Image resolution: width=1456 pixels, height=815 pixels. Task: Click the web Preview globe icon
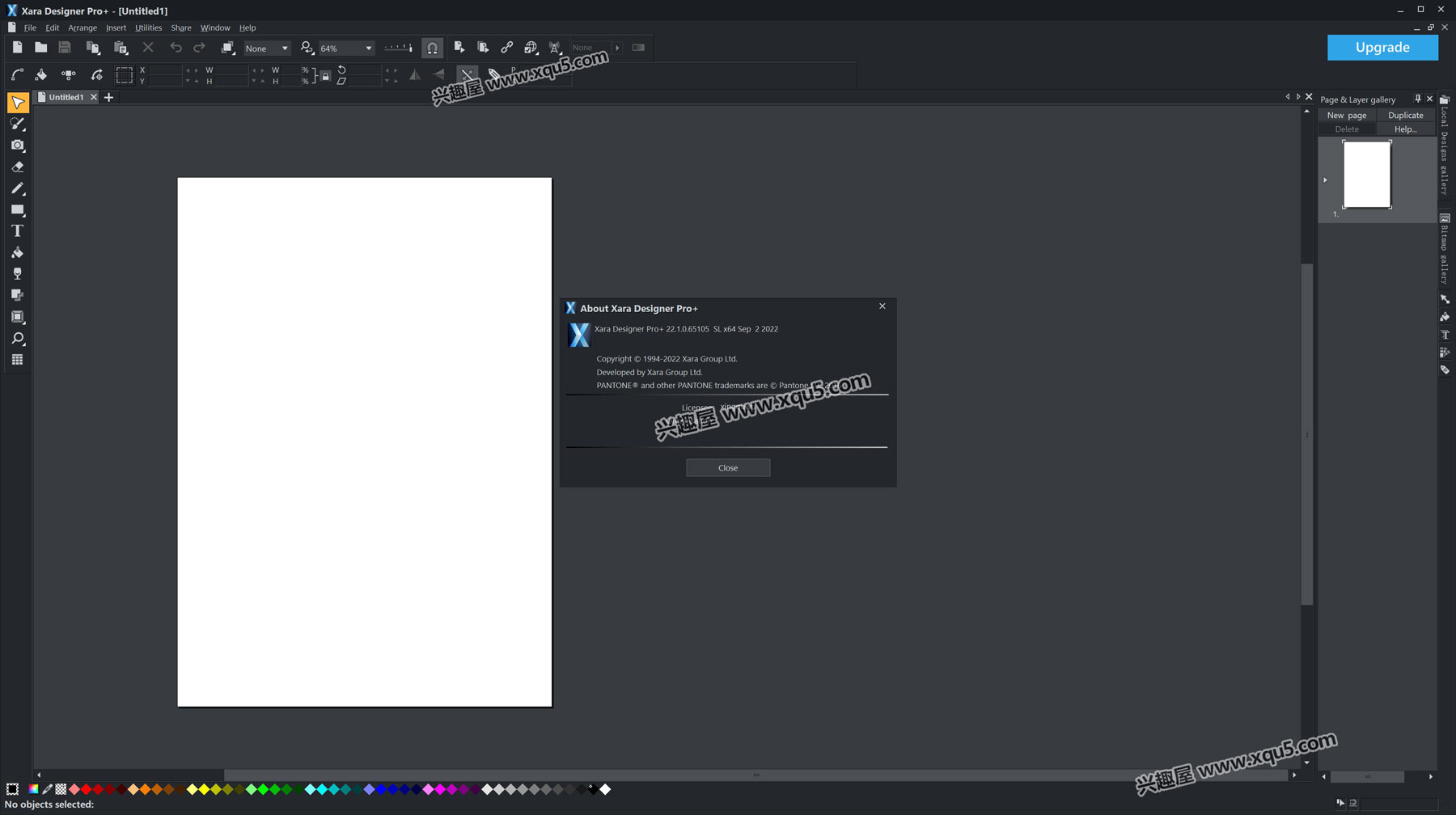[531, 48]
